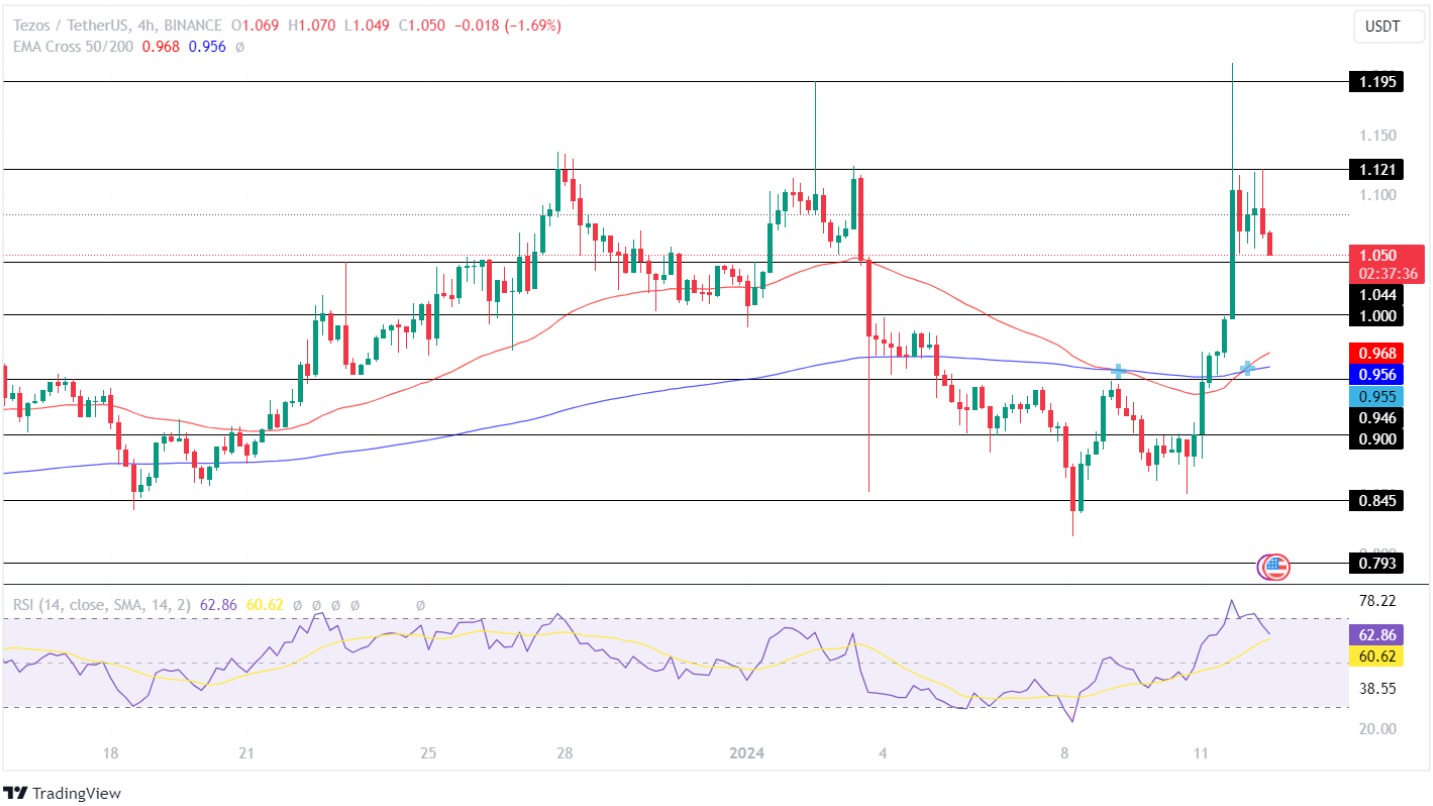Click the 28 date on time axis
This screenshot has width=1433, height=806.
tap(564, 752)
